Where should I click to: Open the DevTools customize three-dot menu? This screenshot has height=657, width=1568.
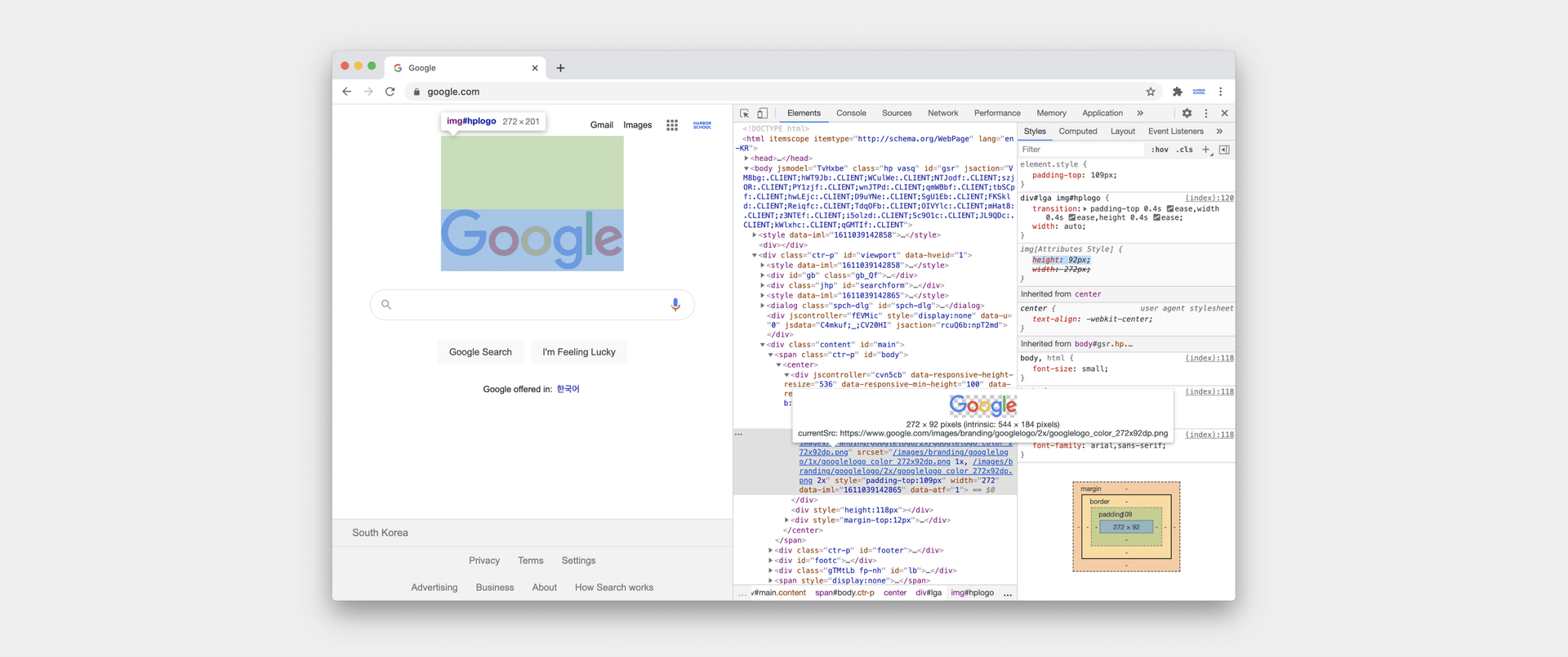pyautogui.click(x=1206, y=114)
